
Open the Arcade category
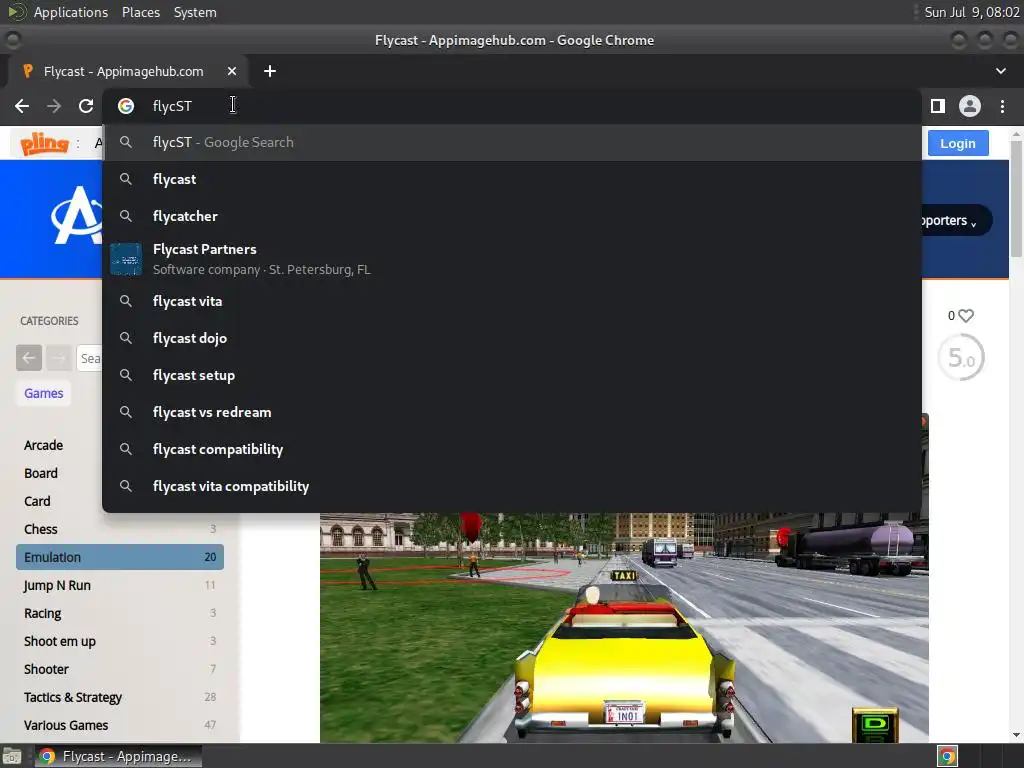(43, 445)
